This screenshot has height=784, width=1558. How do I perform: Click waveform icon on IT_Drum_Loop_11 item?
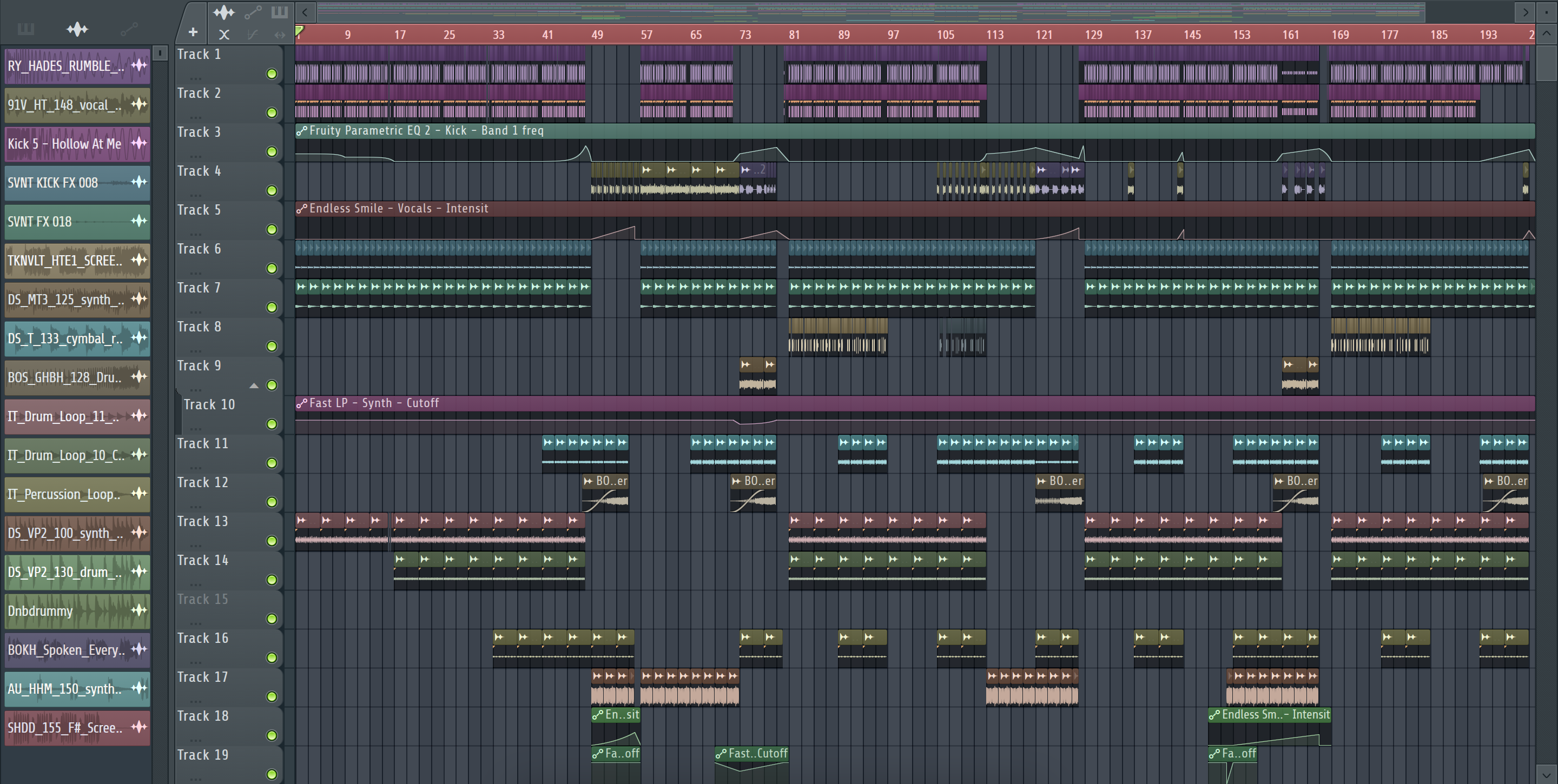[139, 416]
